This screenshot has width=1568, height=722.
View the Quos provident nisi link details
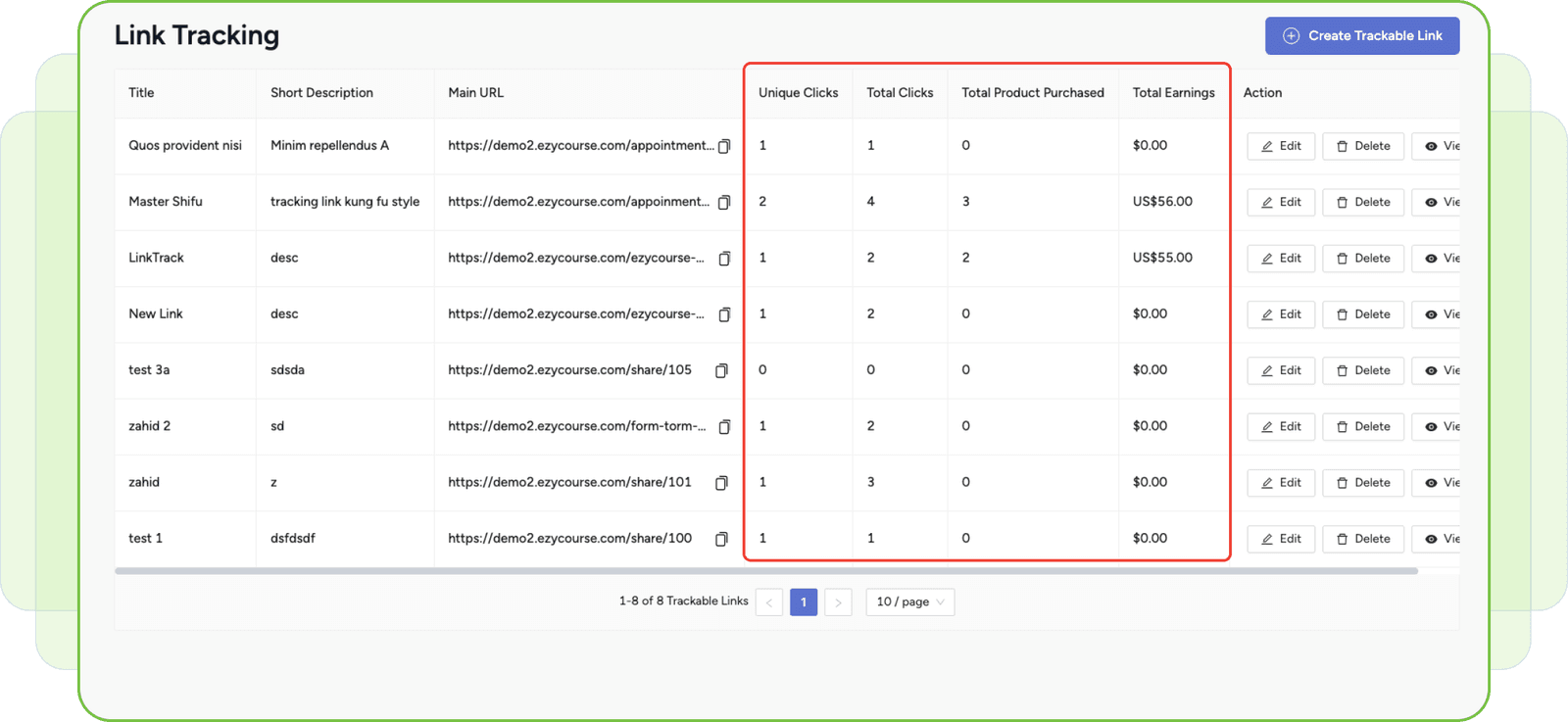[1441, 146]
